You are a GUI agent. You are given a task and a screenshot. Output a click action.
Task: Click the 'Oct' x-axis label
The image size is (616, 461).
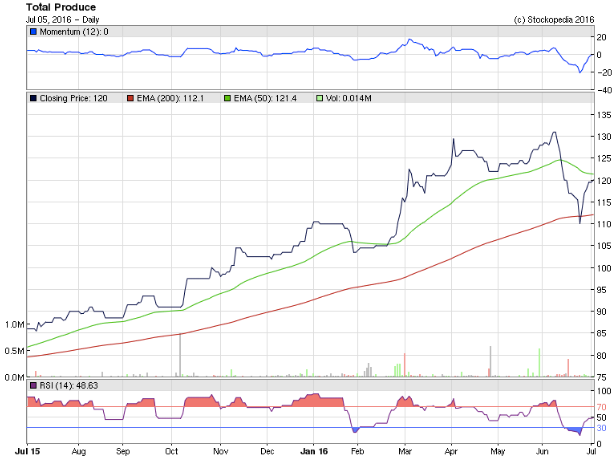point(171,451)
